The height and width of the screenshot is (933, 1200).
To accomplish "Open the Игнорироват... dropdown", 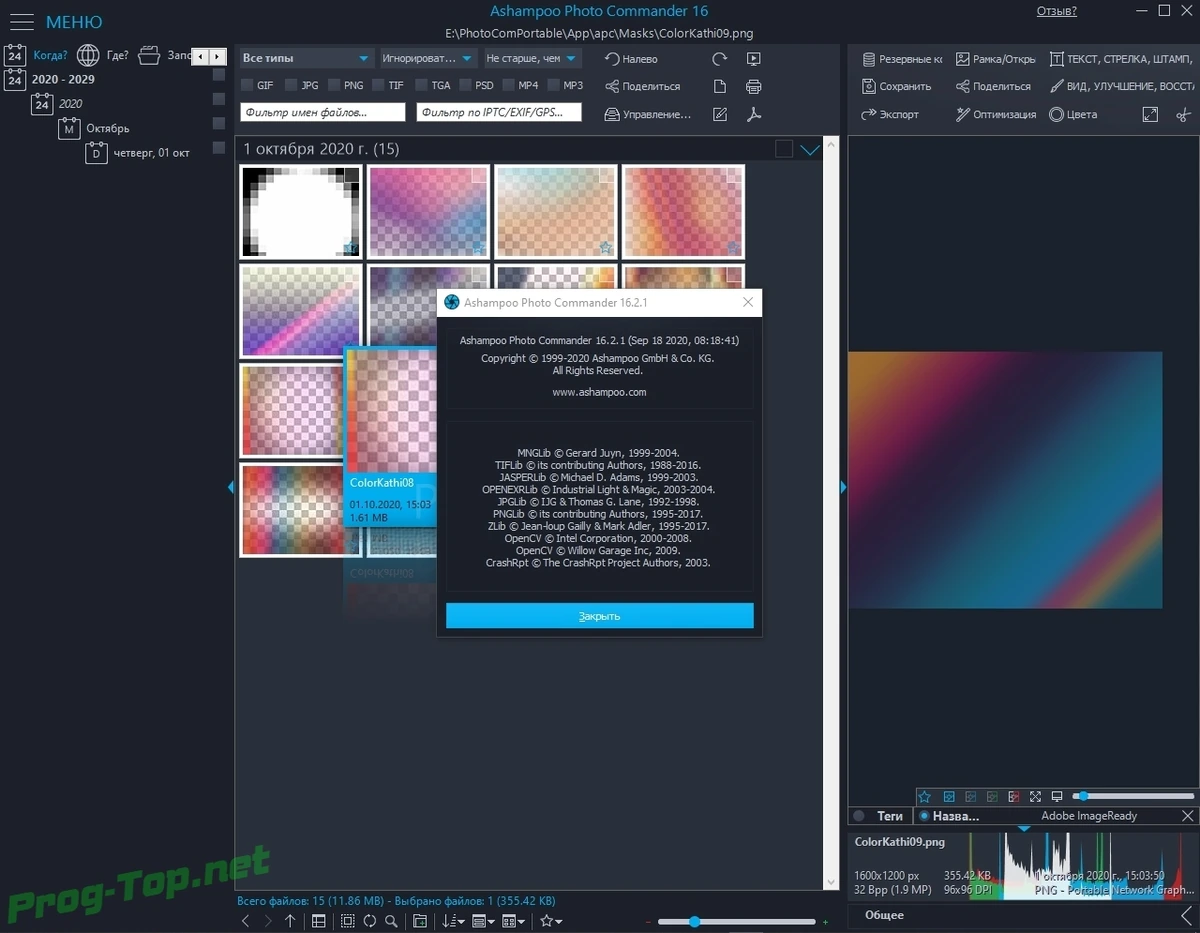I will (428, 58).
